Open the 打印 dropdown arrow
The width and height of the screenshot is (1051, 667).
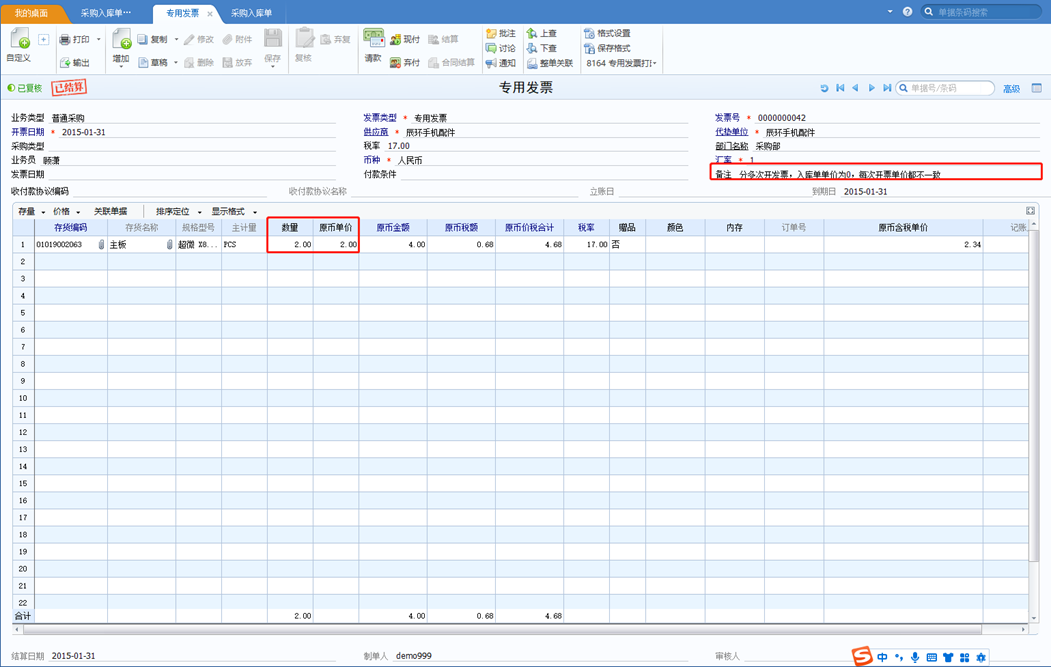[99, 40]
